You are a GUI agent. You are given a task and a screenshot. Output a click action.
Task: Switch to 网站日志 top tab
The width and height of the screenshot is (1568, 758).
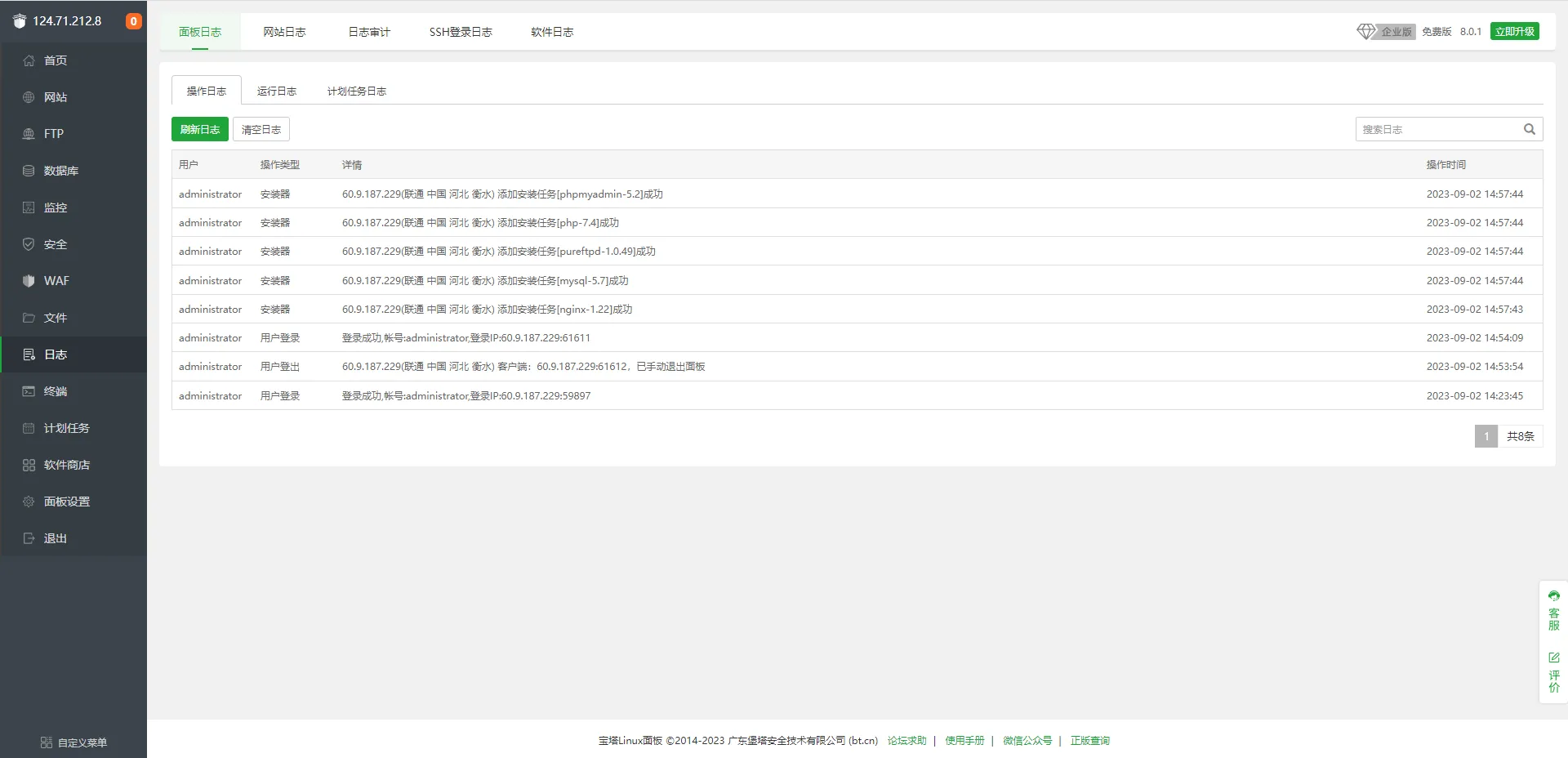click(x=284, y=32)
